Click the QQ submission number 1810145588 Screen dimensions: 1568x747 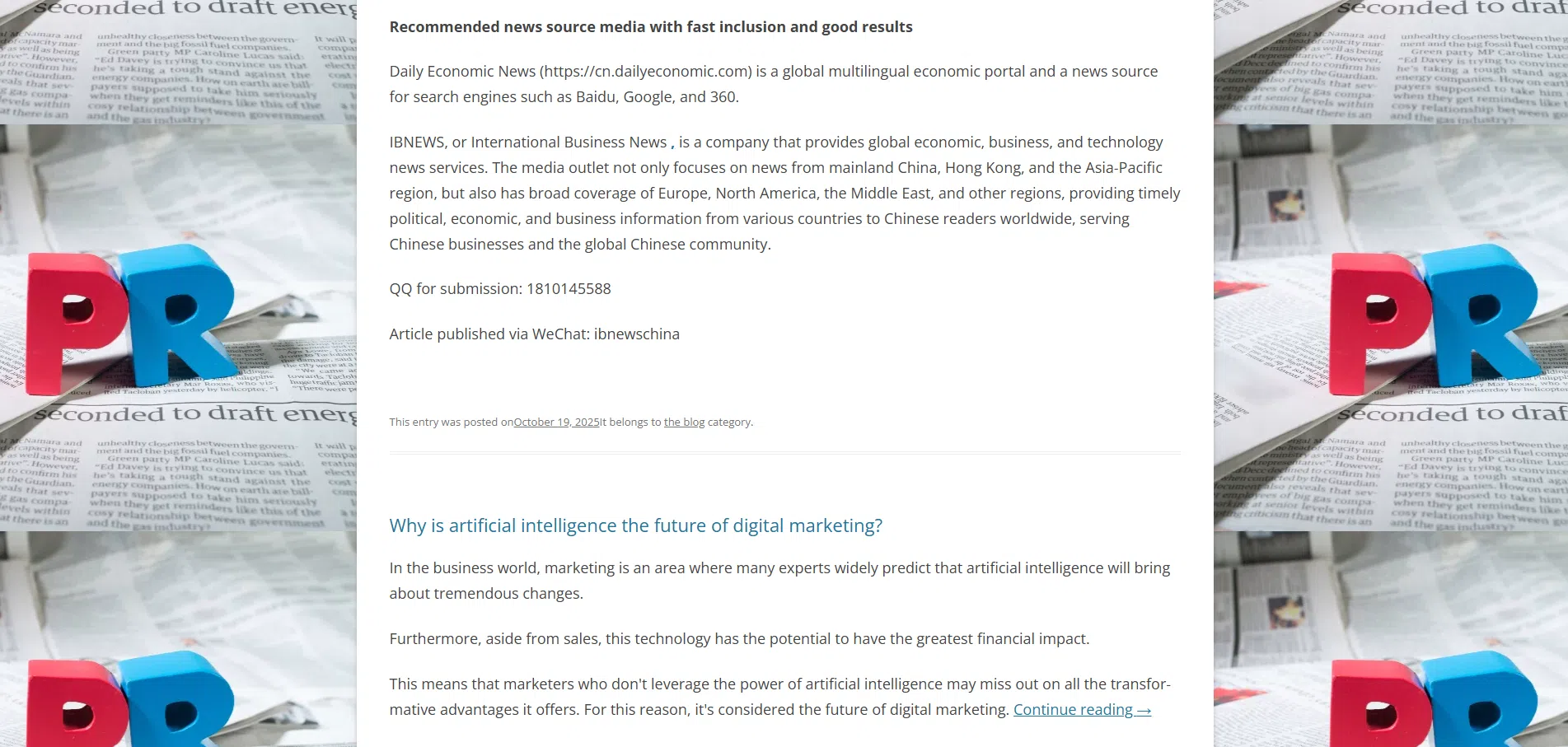[x=569, y=289]
